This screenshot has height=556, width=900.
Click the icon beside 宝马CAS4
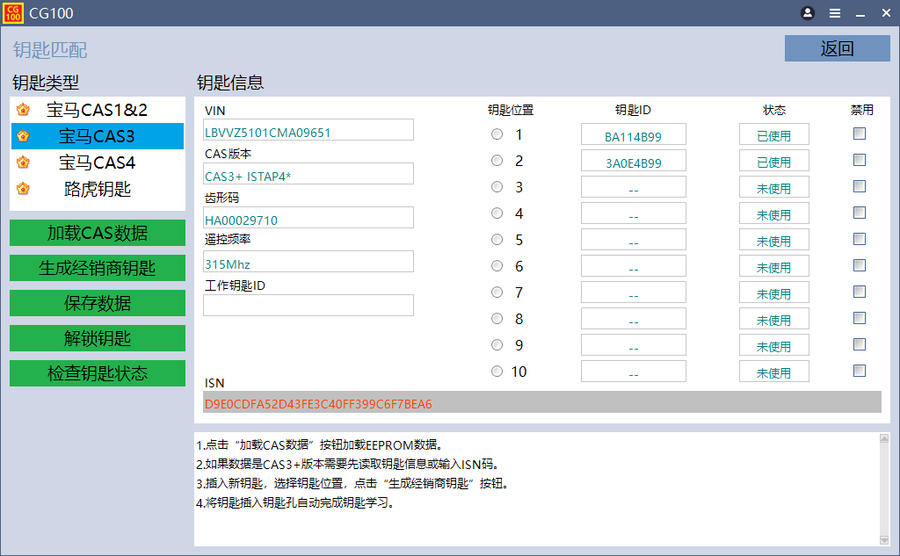[x=23, y=162]
